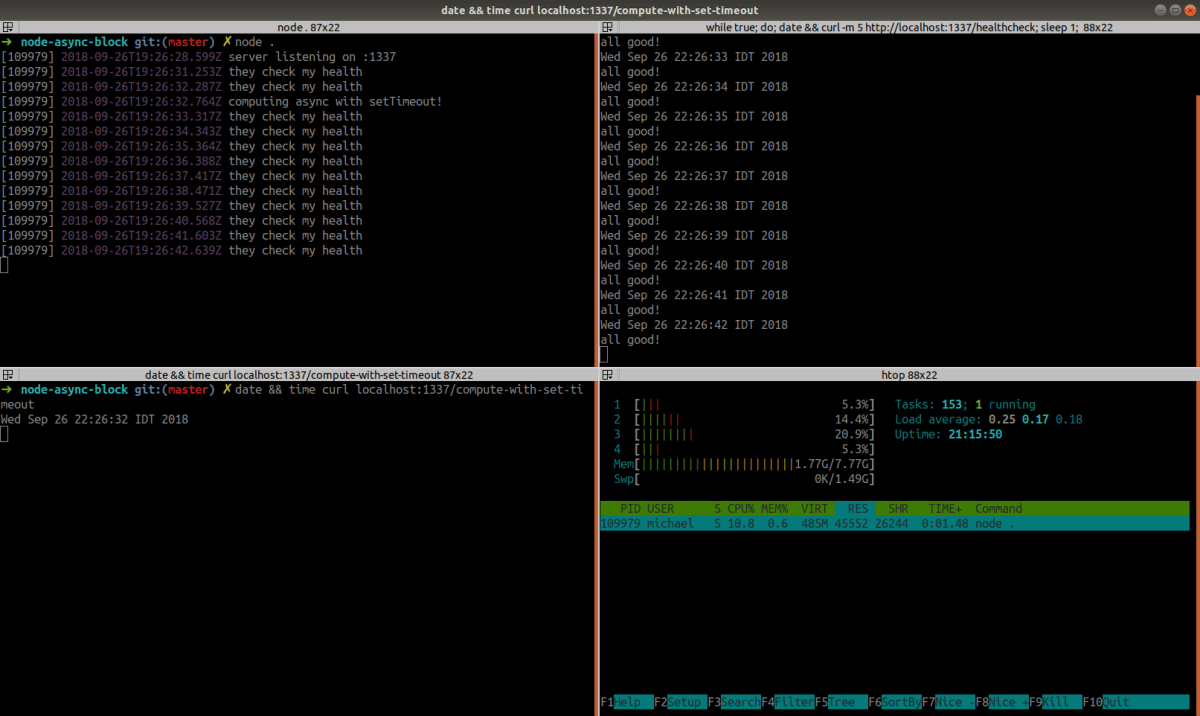Toggle F5 Tree view in htop
The width and height of the screenshot is (1200, 716).
pyautogui.click(x=841, y=702)
